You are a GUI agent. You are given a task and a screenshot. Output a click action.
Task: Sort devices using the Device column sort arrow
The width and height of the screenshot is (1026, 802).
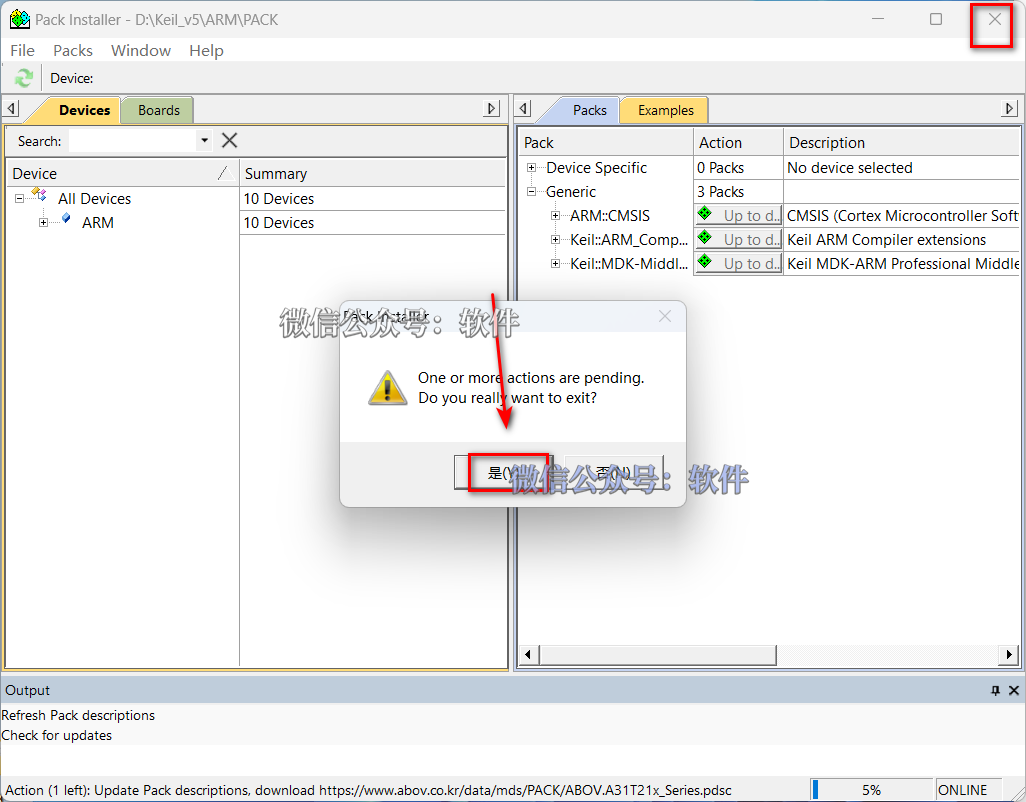coord(225,173)
